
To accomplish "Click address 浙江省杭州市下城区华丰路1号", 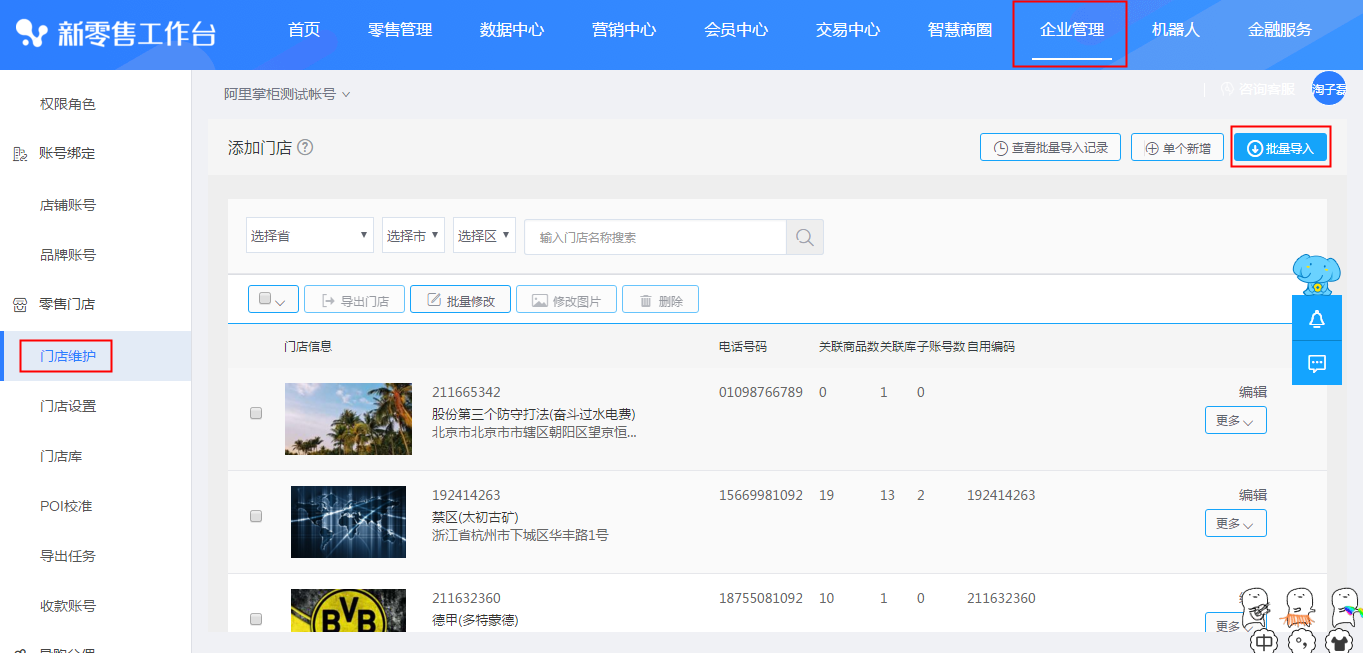I will point(520,535).
